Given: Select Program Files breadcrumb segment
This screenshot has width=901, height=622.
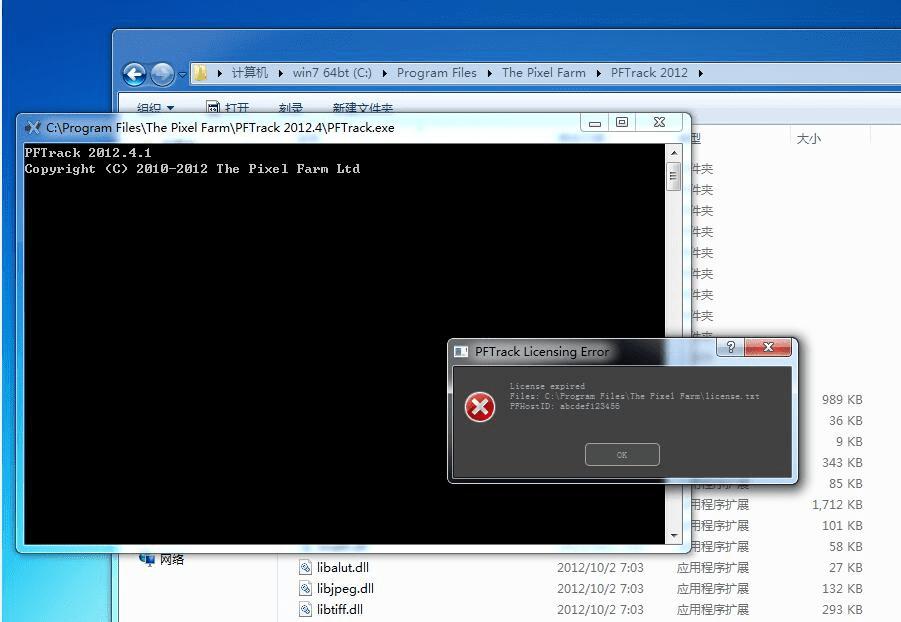Looking at the screenshot, I should coord(437,73).
